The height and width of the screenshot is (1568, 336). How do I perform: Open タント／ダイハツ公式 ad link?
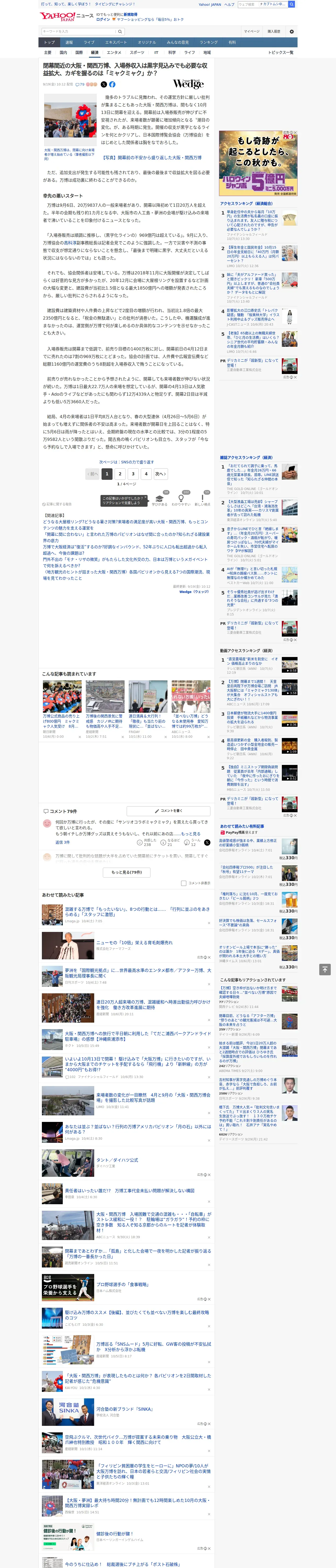(x=117, y=1160)
